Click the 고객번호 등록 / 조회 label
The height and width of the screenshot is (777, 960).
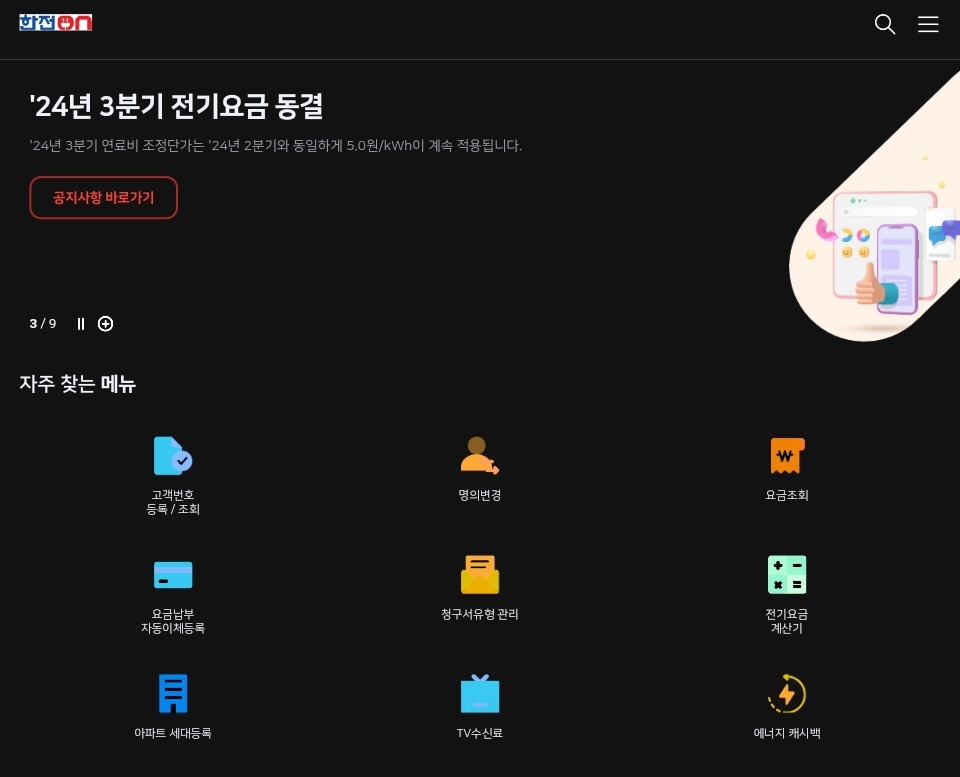173,502
